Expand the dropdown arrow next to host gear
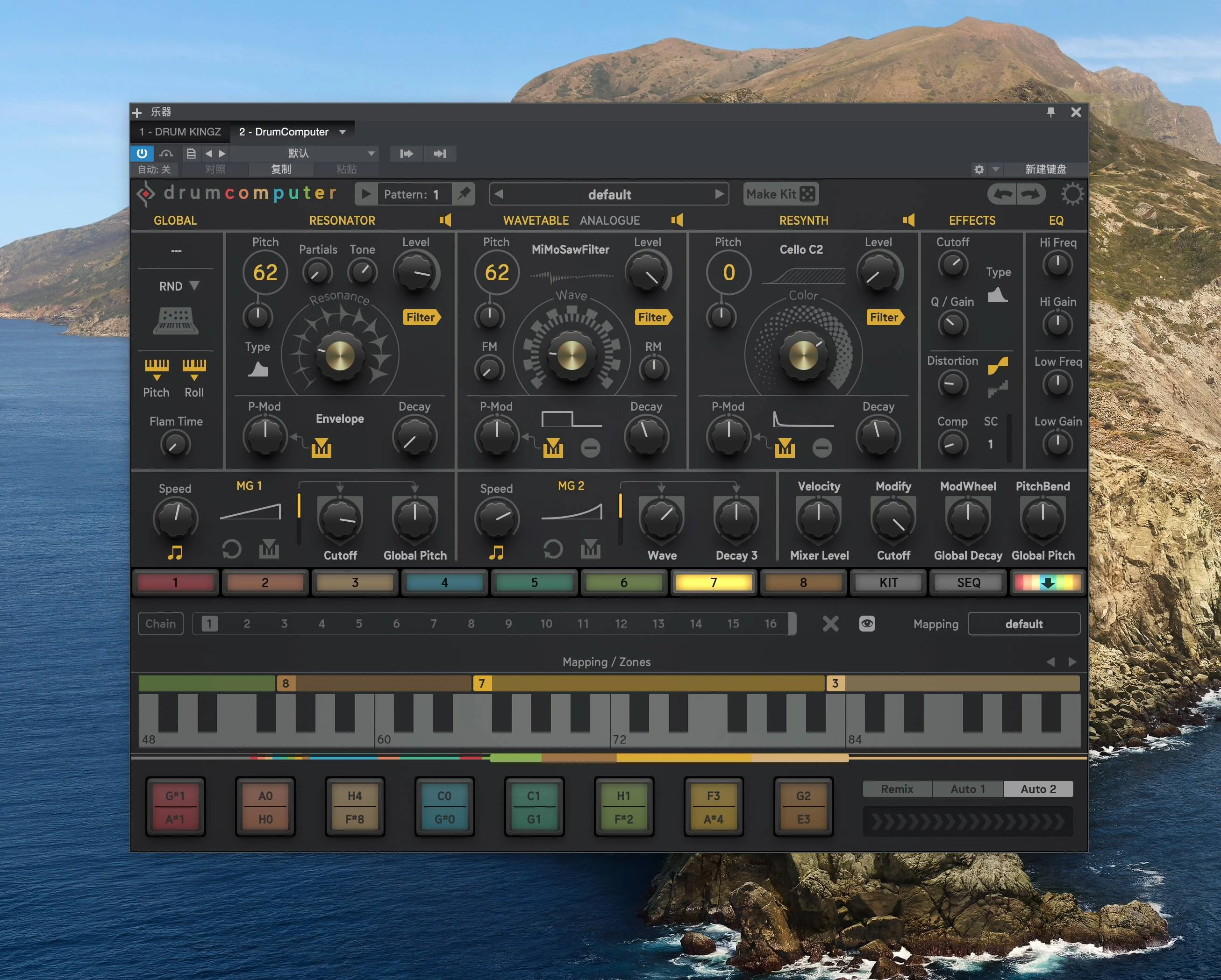Screen dimensions: 1221x980 click(x=996, y=169)
